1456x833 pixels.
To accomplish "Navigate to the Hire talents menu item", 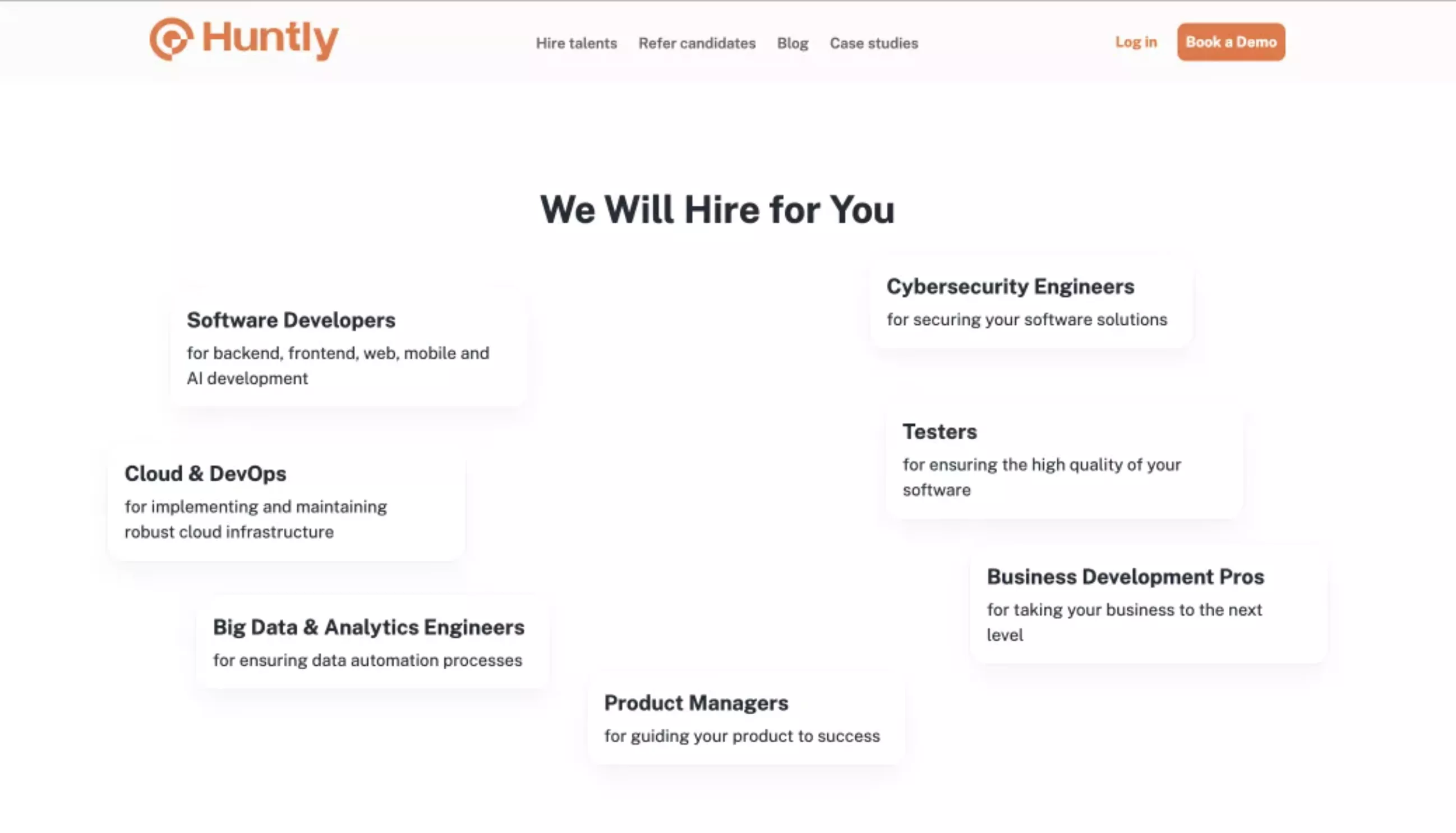I will coord(576,43).
